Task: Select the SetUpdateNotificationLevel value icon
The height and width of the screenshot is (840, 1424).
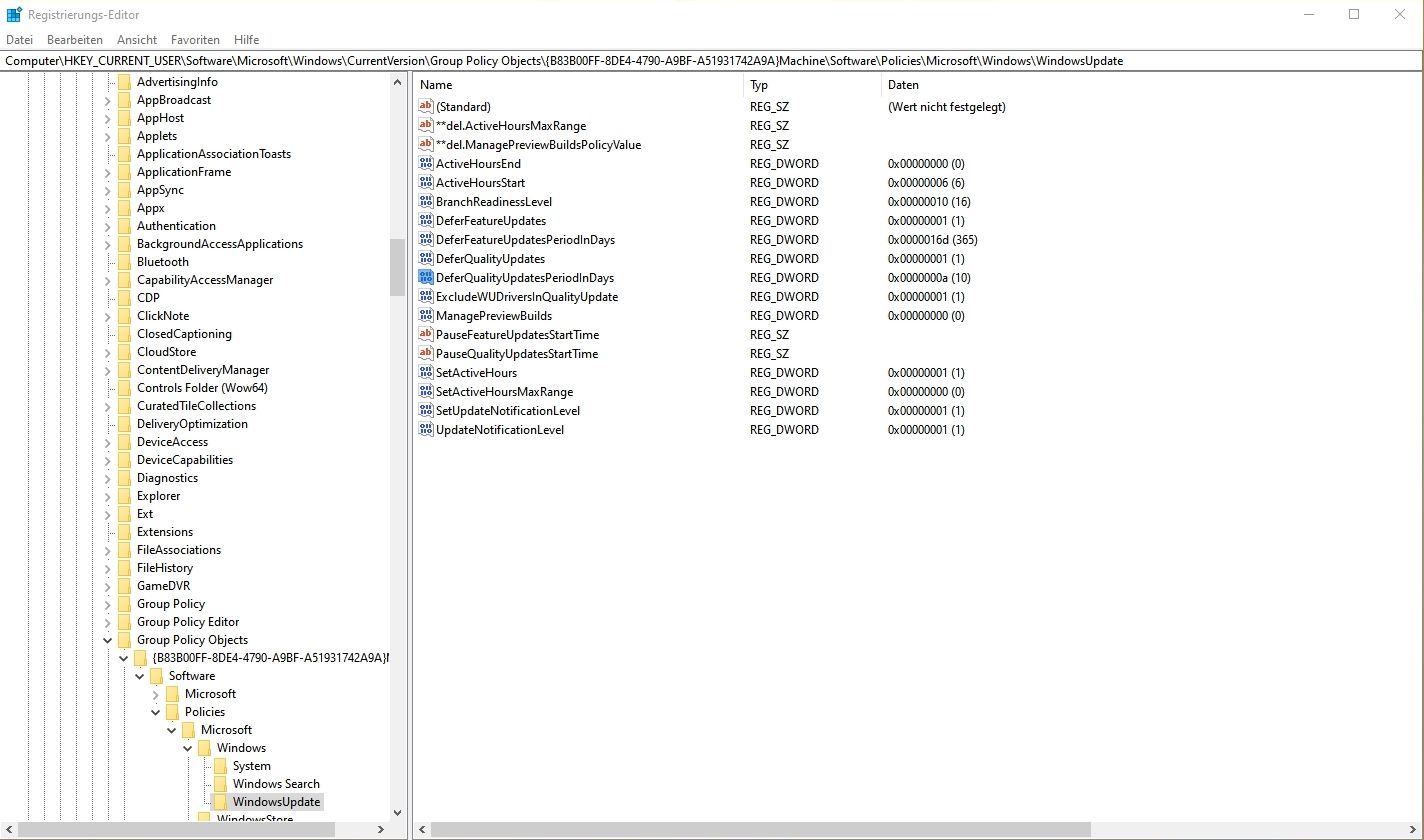Action: coord(426,410)
